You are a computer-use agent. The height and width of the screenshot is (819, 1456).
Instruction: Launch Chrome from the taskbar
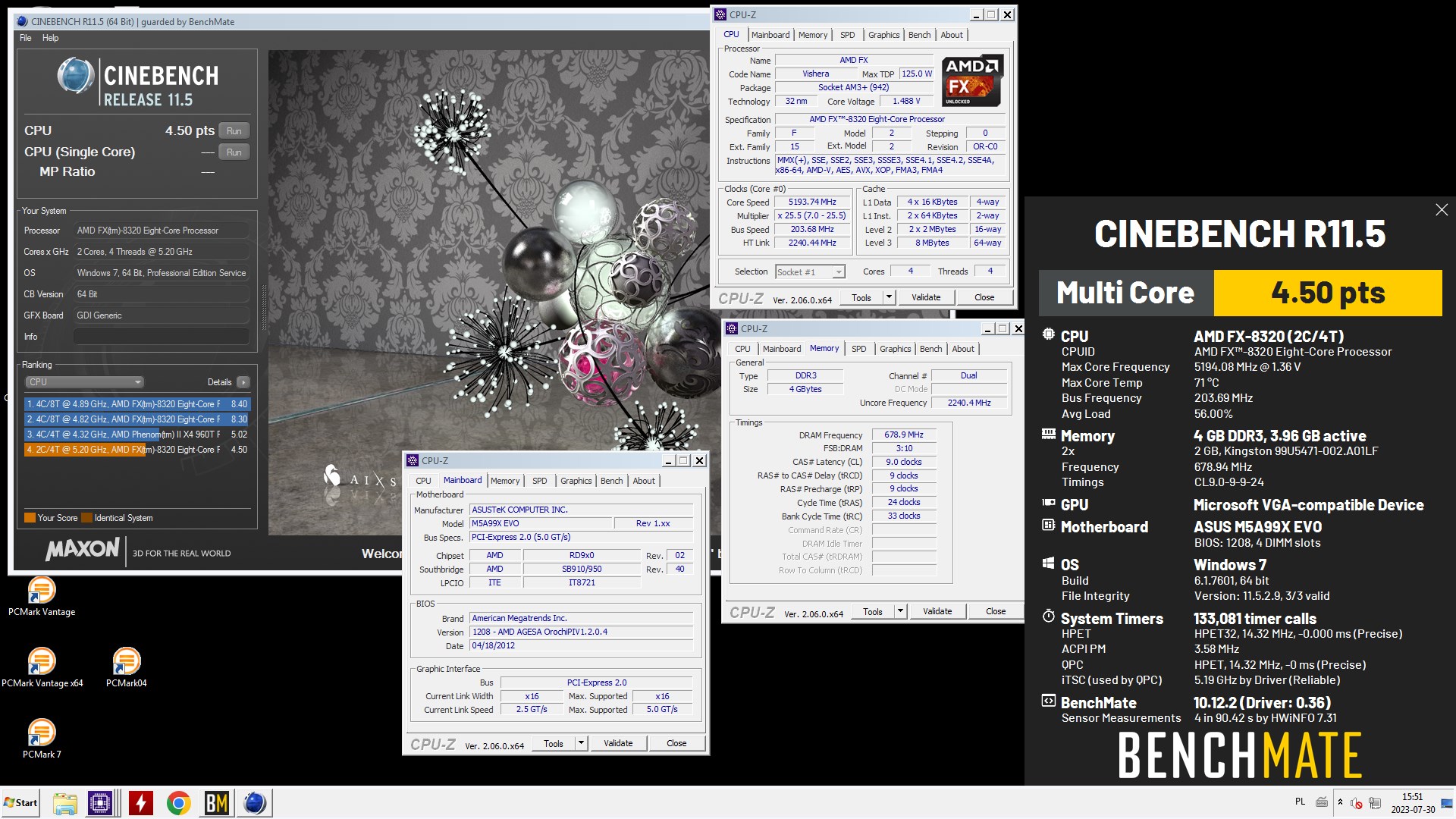[178, 803]
